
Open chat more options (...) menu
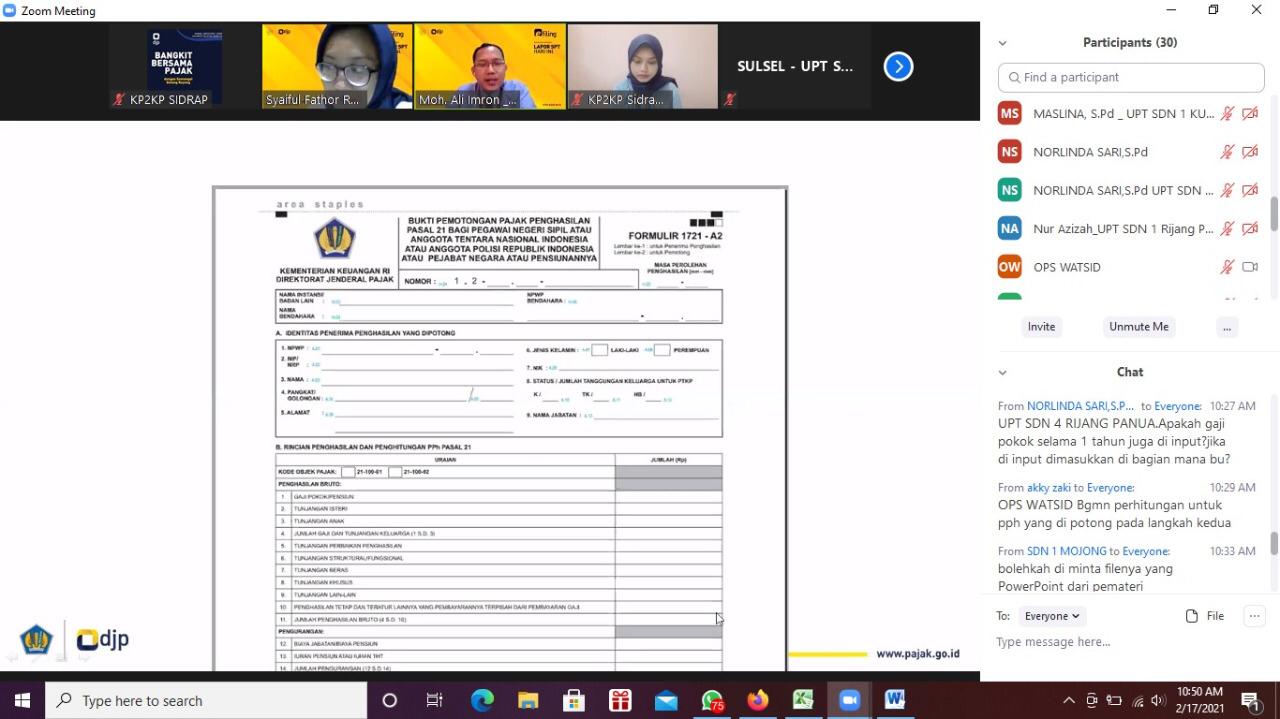pos(1254,616)
